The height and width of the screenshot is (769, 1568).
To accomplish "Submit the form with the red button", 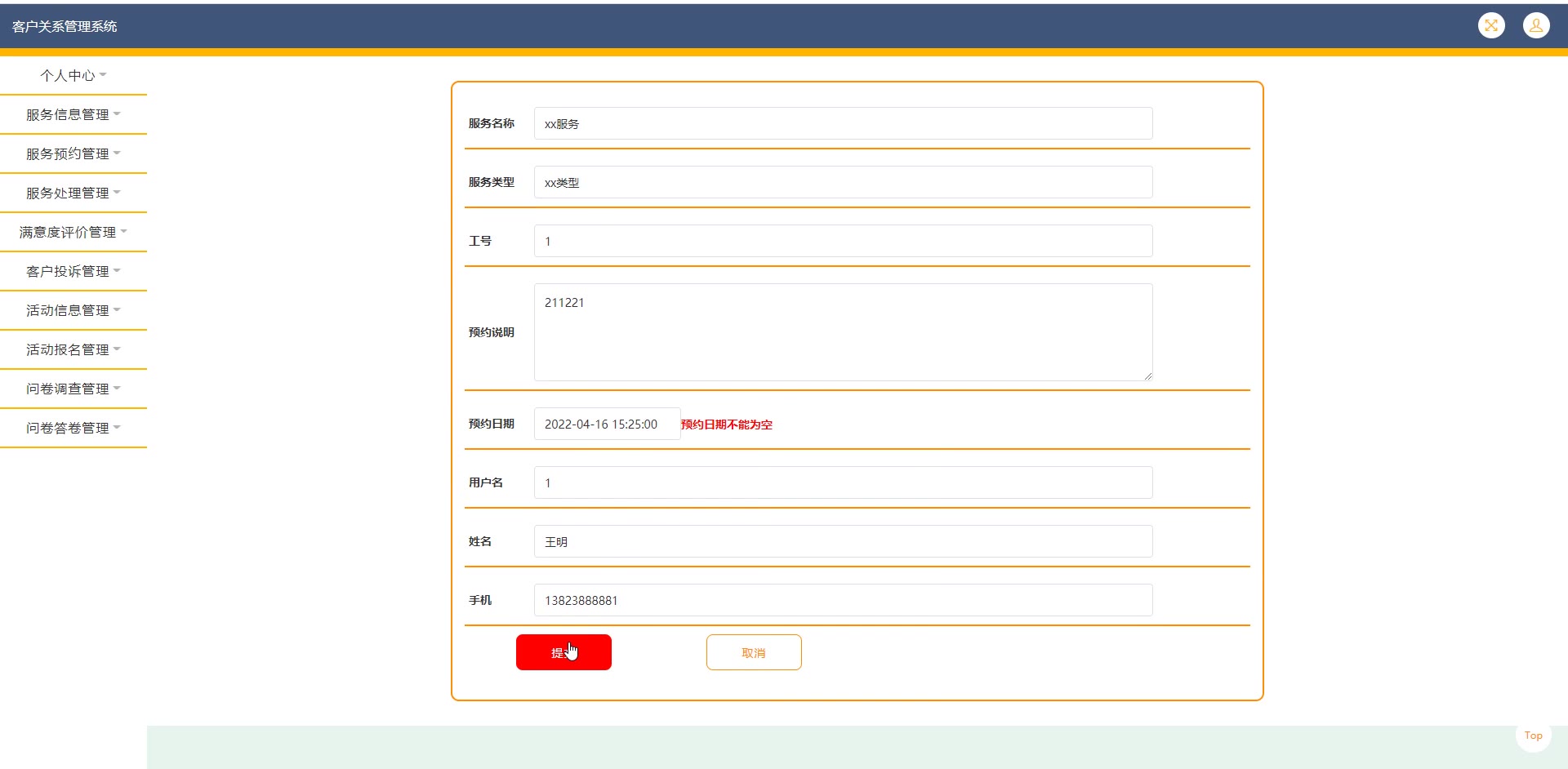I will point(563,652).
